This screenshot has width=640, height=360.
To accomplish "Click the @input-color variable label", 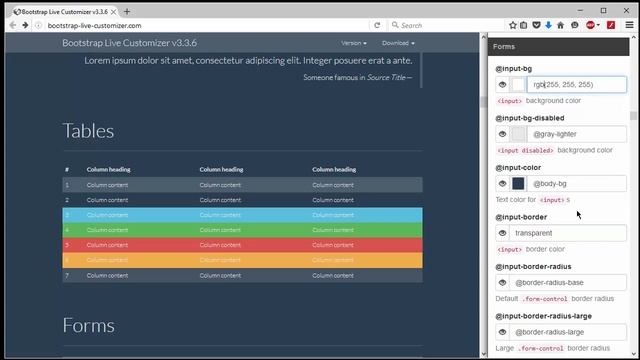I will 518,168.
